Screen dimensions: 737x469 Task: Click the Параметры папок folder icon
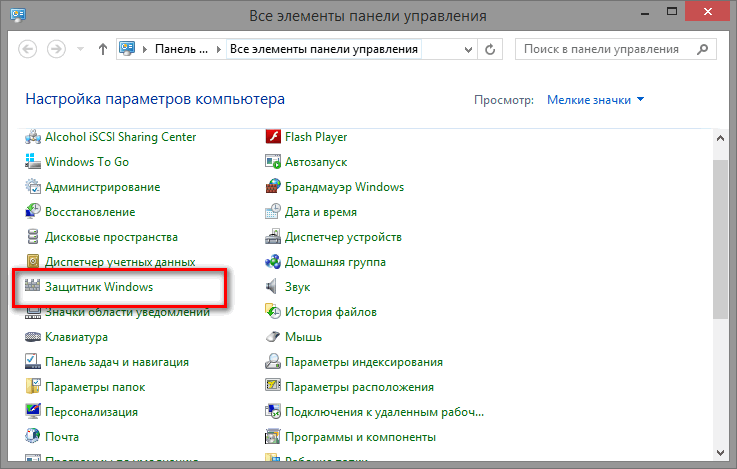click(33, 386)
